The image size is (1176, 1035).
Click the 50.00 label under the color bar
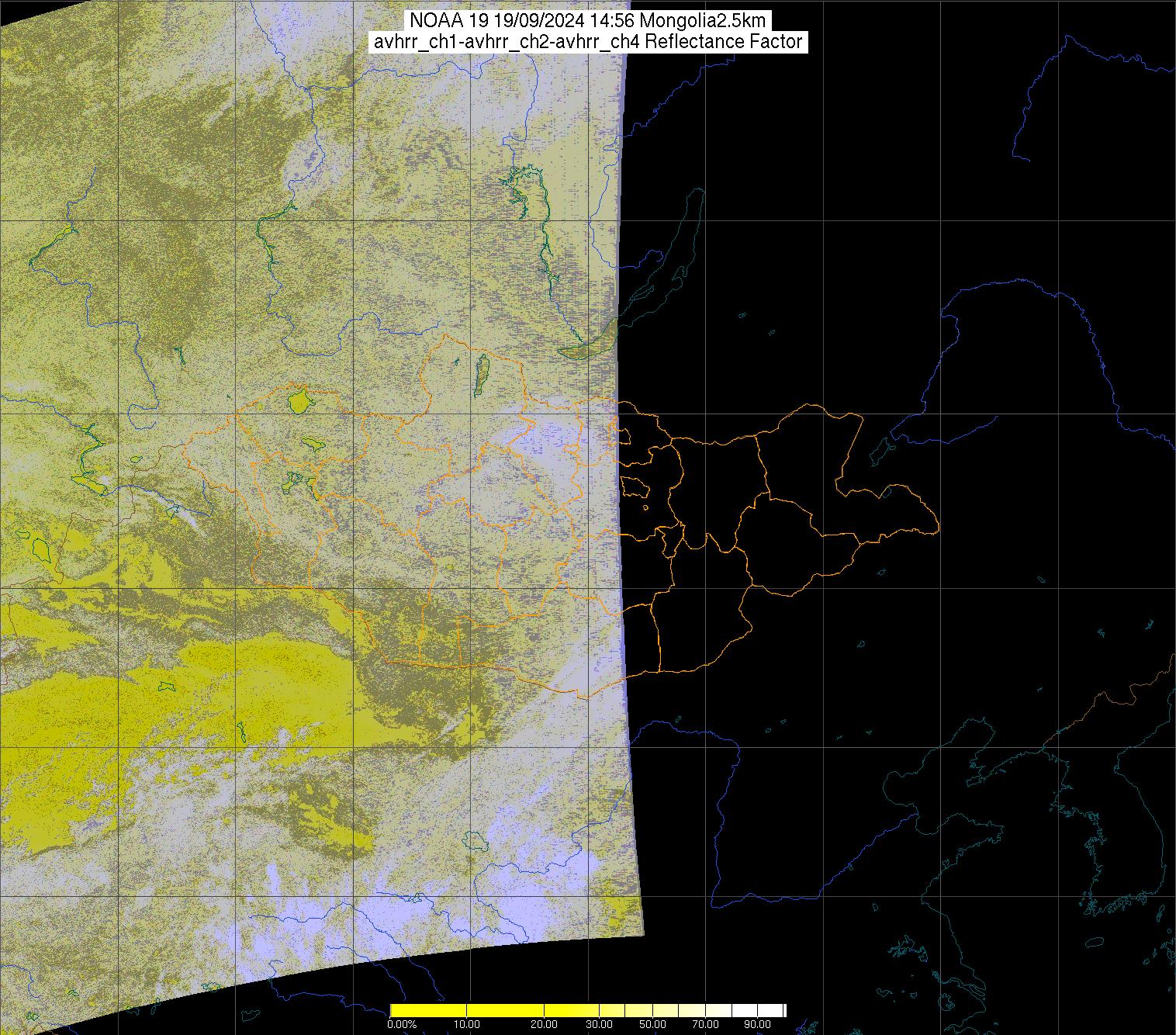point(653,1024)
